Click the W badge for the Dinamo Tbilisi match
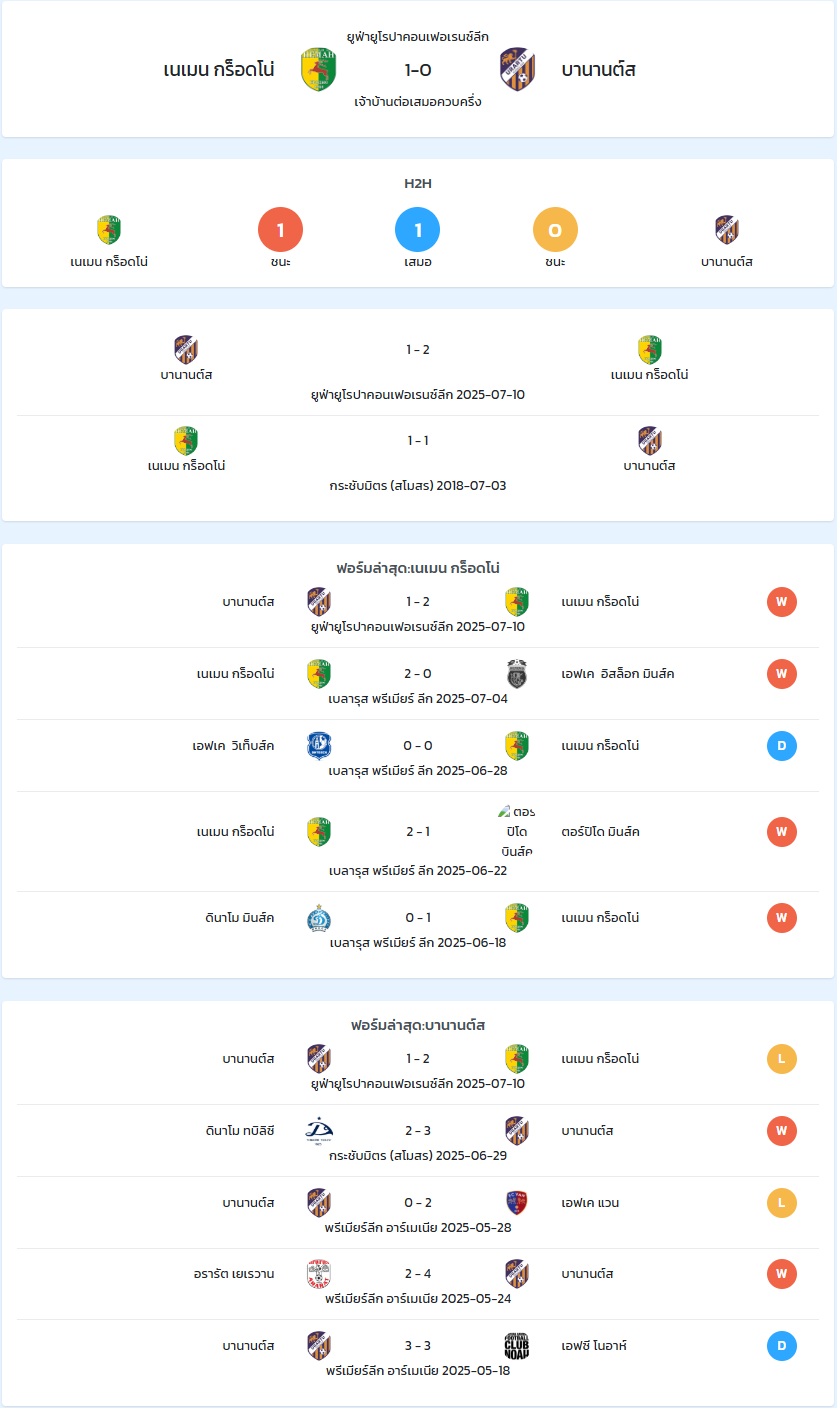The height and width of the screenshot is (1408, 837). click(x=782, y=1131)
